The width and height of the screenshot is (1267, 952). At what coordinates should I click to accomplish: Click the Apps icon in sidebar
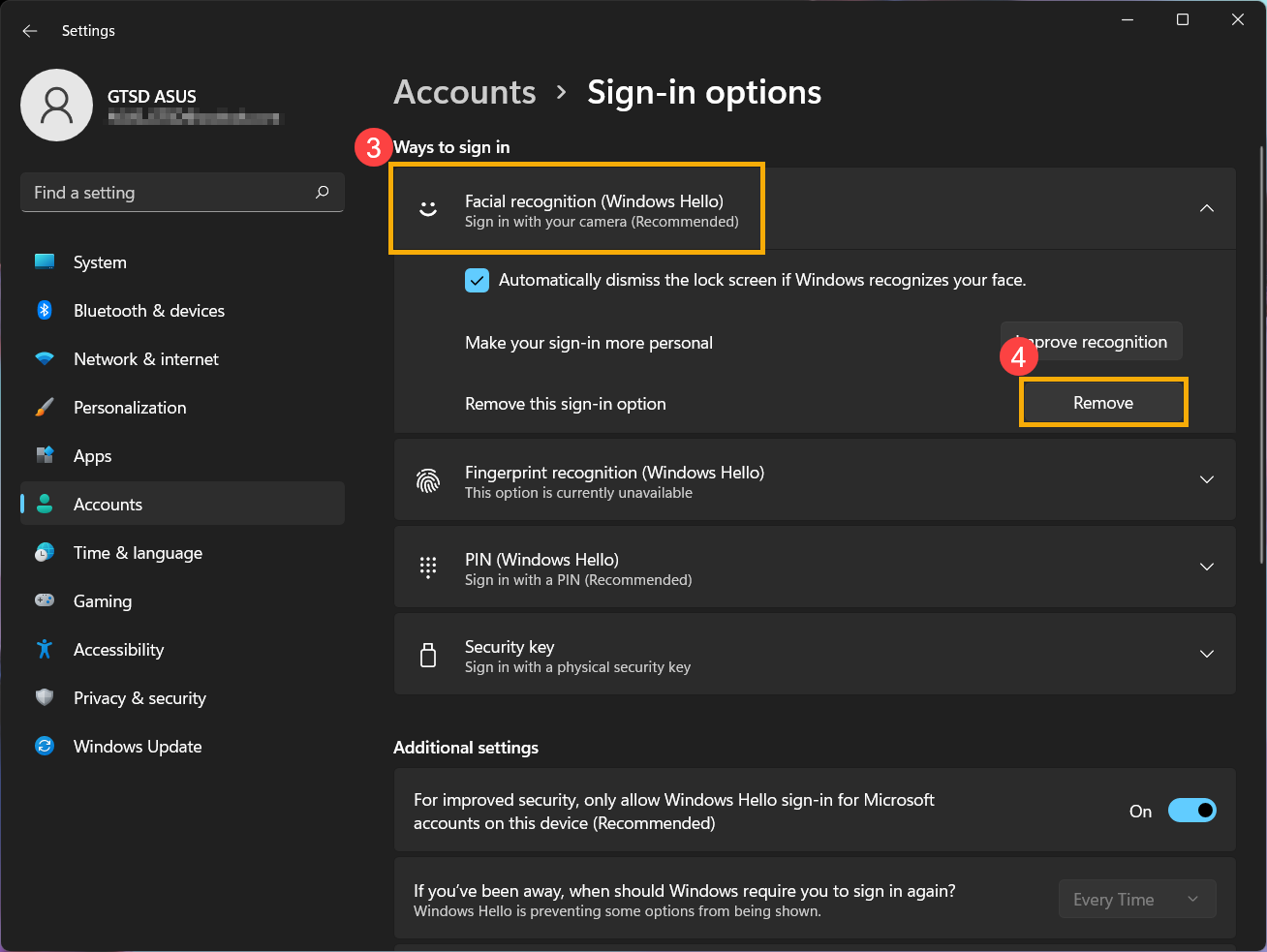tap(45, 455)
